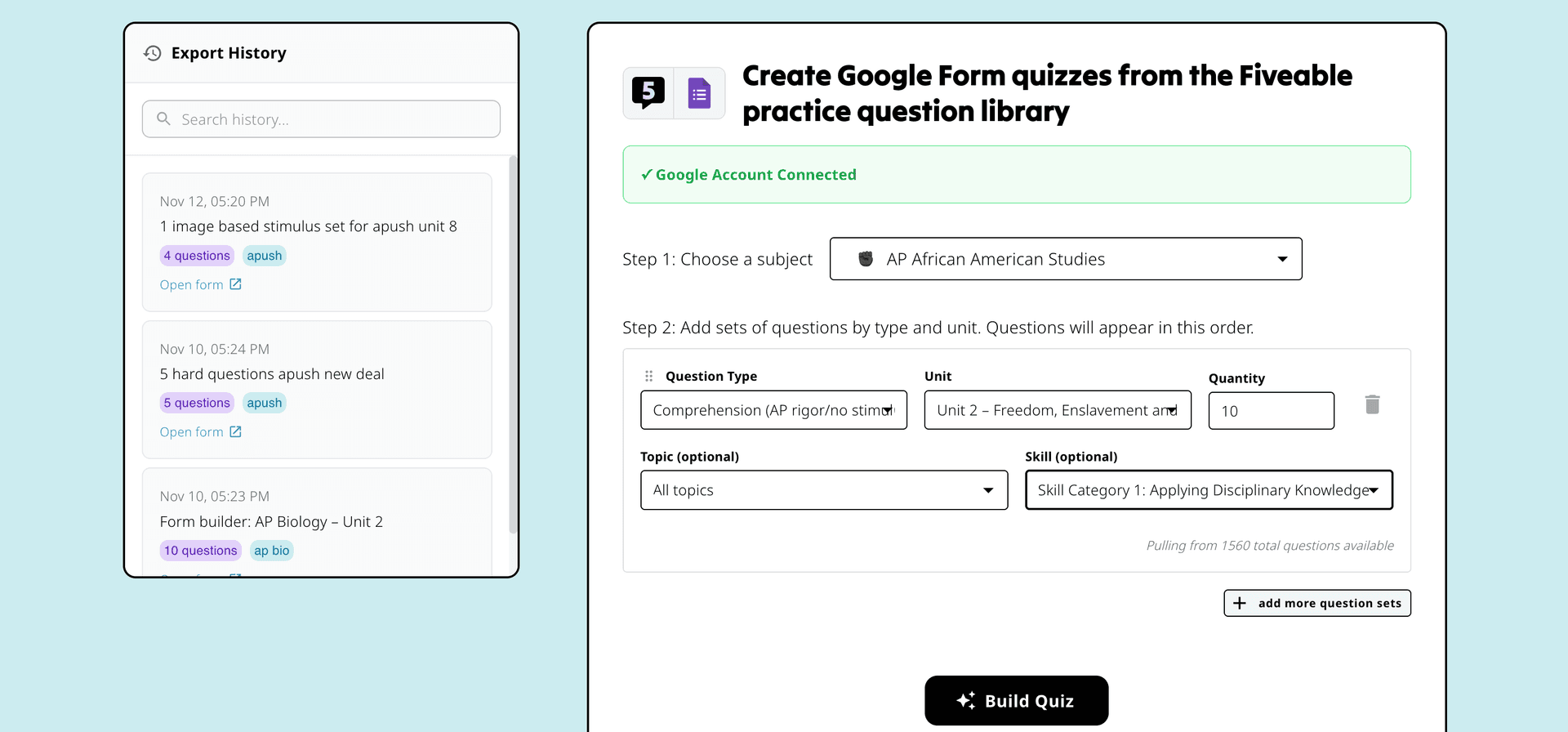Click the external link icon on the Nov 12 export
1568x732 pixels.
tap(236, 283)
